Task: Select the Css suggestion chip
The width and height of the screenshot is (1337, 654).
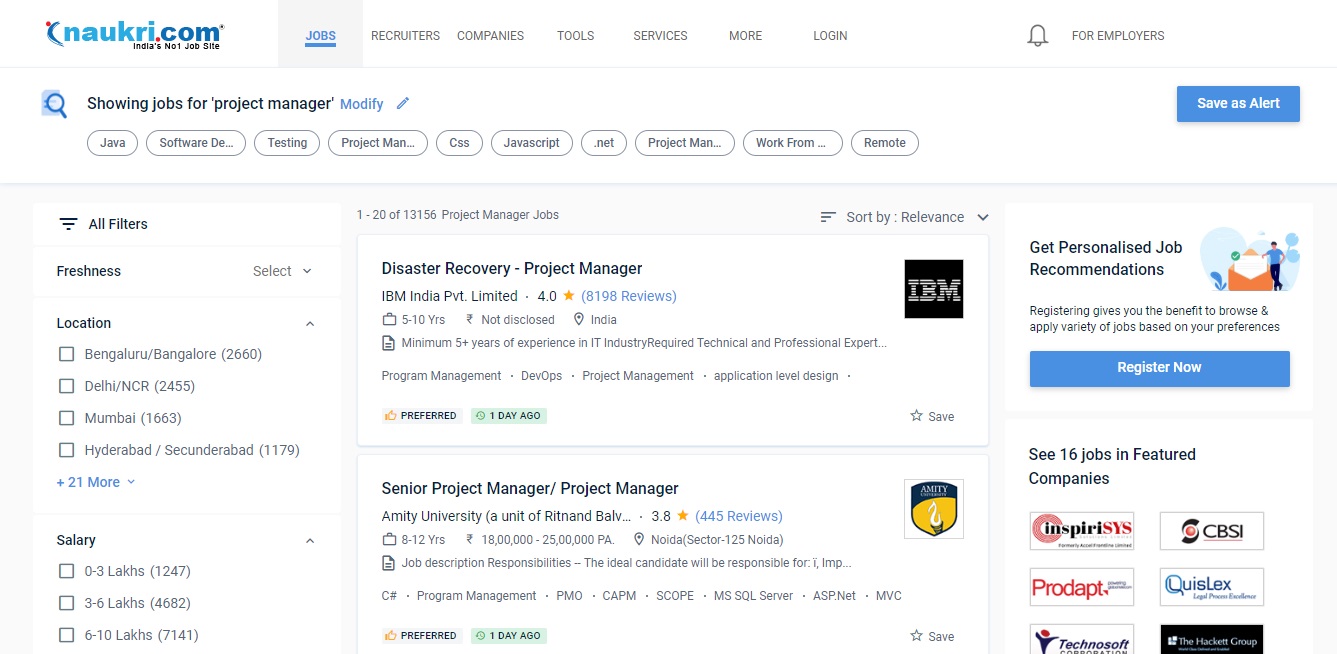Action: (x=459, y=143)
